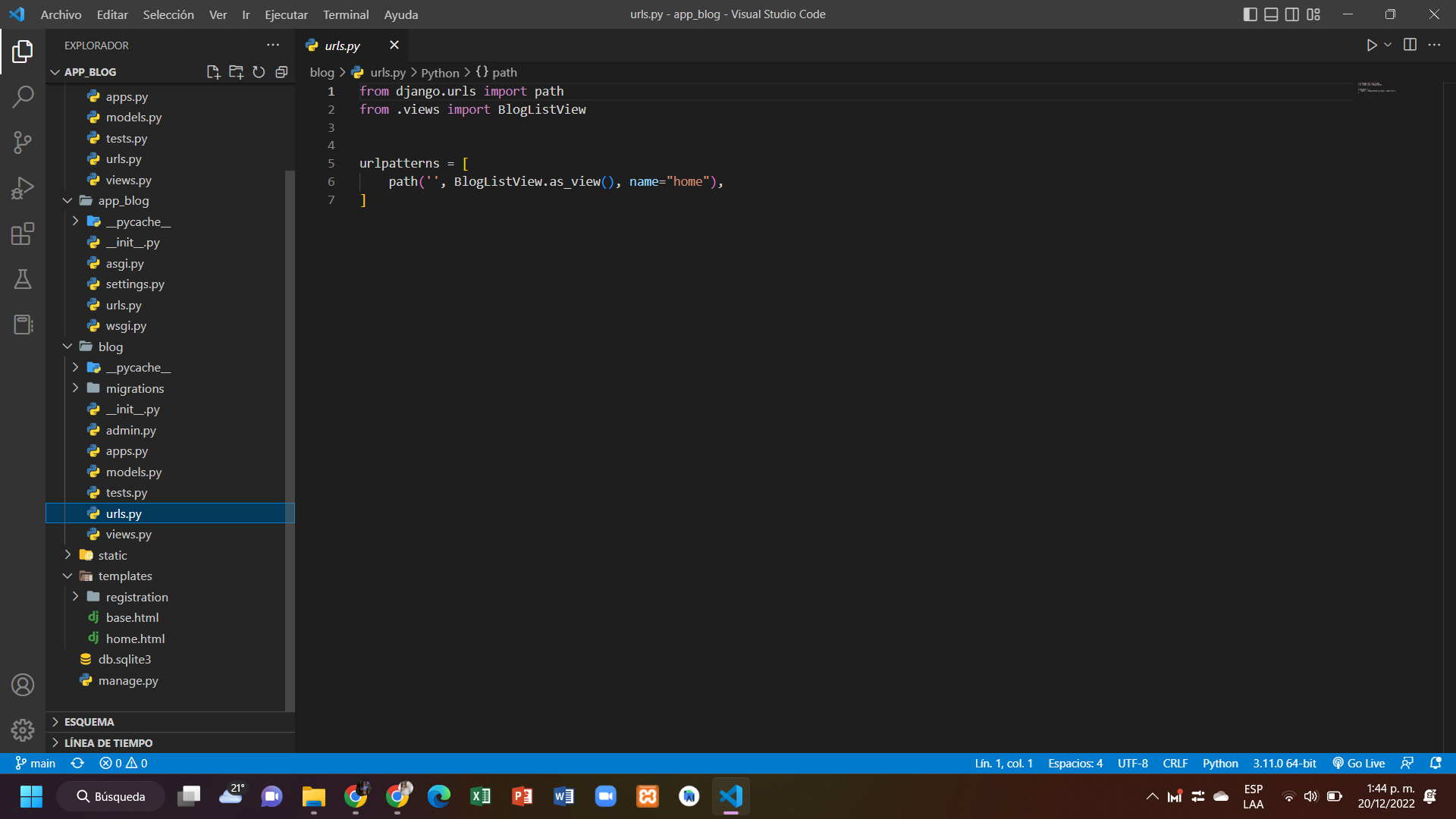This screenshot has width=1456, height=819.
Task: Open Explorer views and more actions menu
Action: pyautogui.click(x=273, y=45)
